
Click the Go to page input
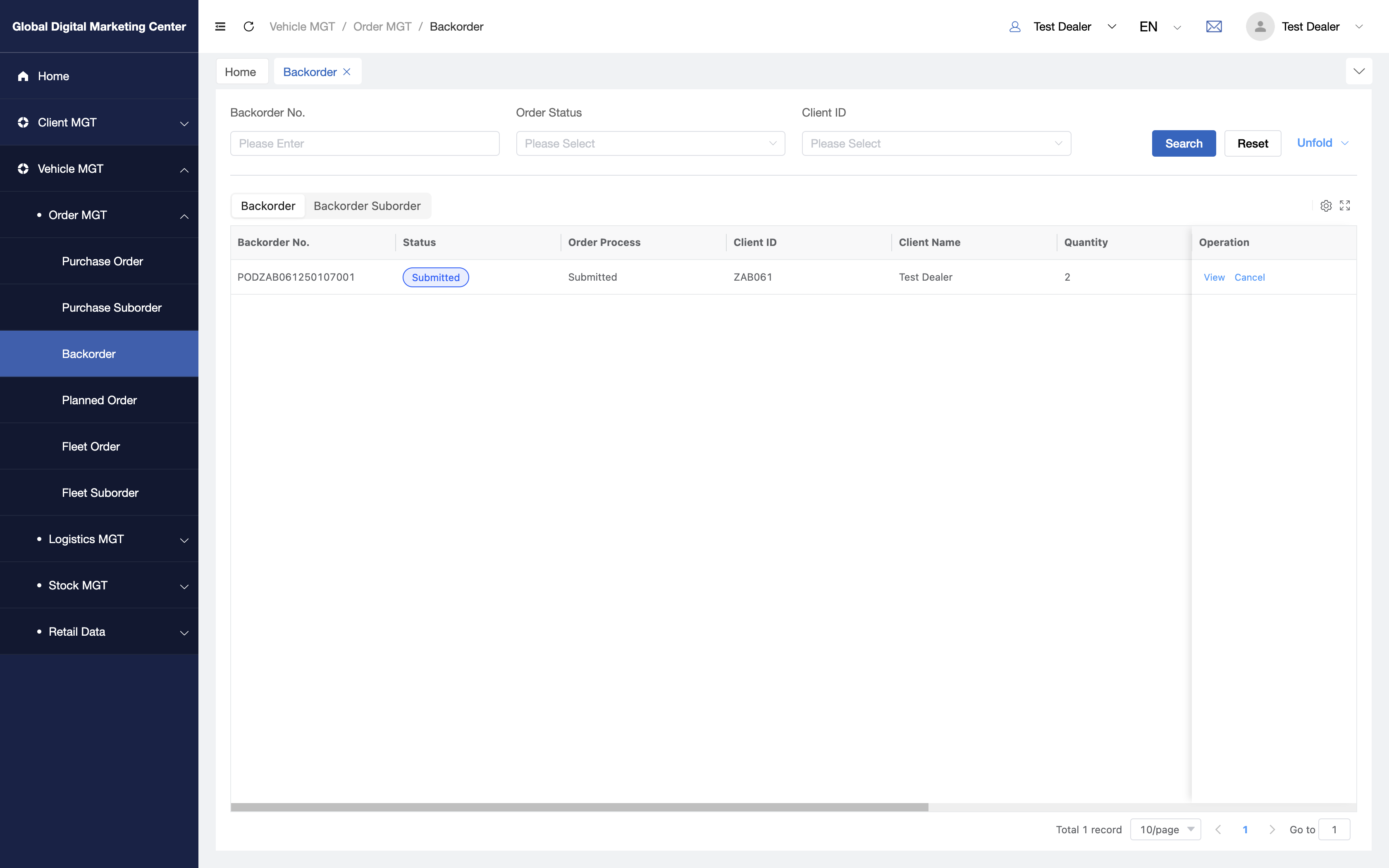(x=1334, y=830)
